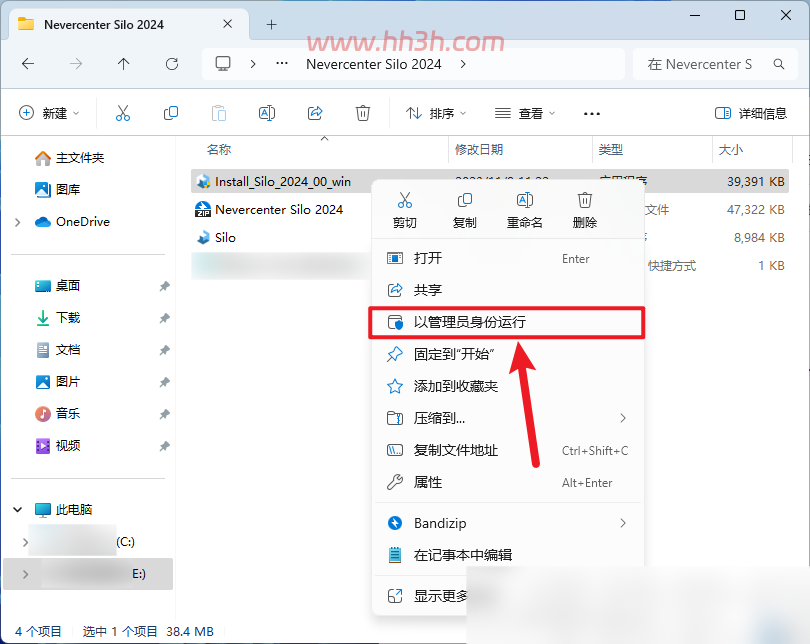Click the search box 在 Nevercenter S
Image resolution: width=810 pixels, height=644 pixels.
coord(715,64)
